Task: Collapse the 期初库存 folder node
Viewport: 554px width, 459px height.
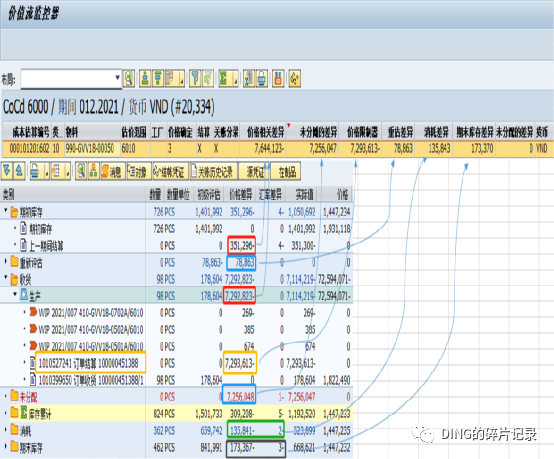Action: (x=6, y=210)
